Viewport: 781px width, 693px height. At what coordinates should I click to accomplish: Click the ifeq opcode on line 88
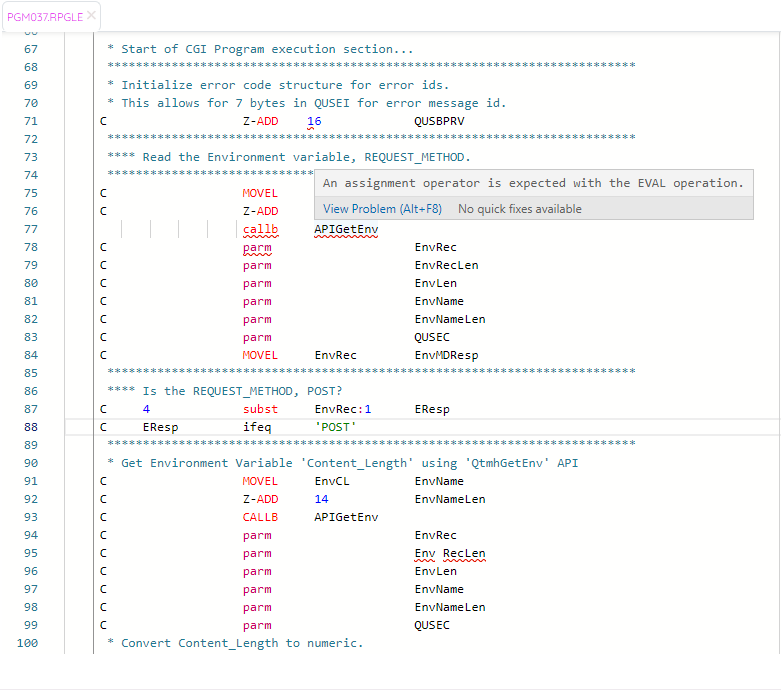coord(257,427)
